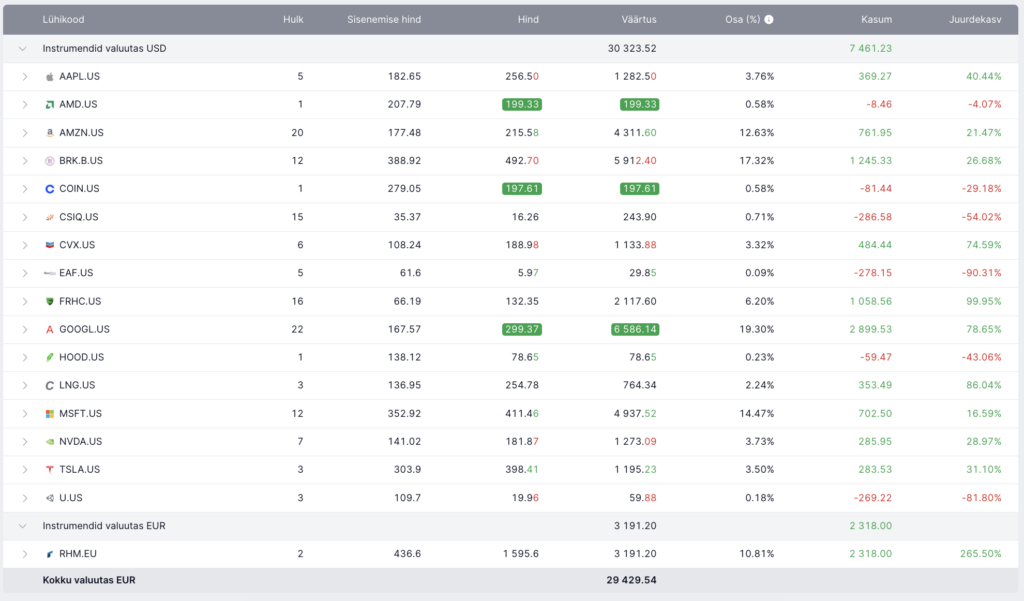Viewport: 1024px width, 601px height.
Task: Click the Tesla logo icon beside TSLA.US
Action: point(49,469)
